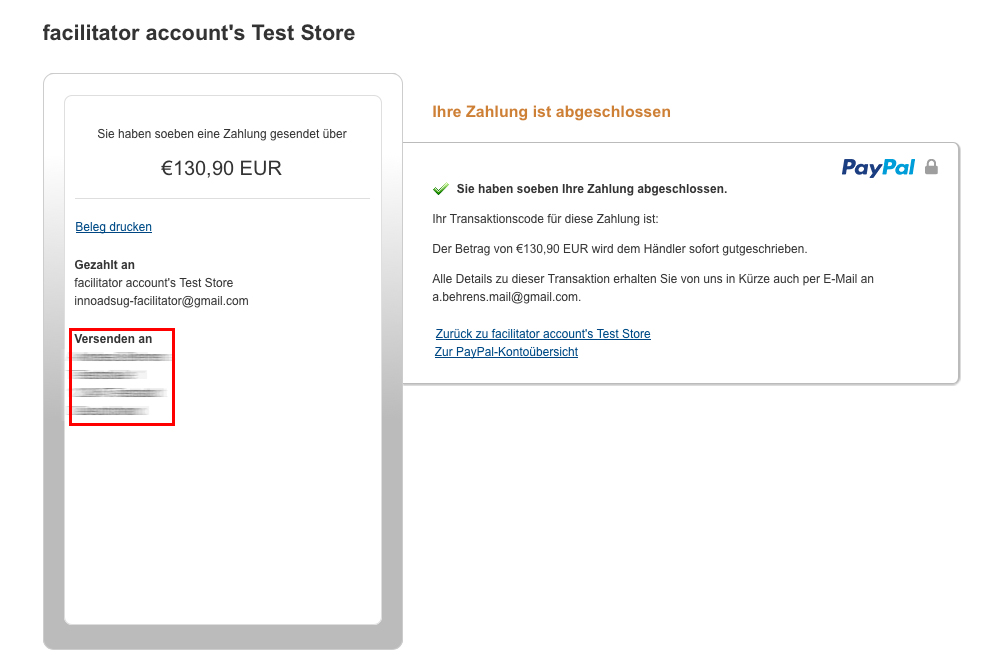This screenshot has width=997, height=655.
Task: Click the padlock security icon
Action: coord(931,167)
